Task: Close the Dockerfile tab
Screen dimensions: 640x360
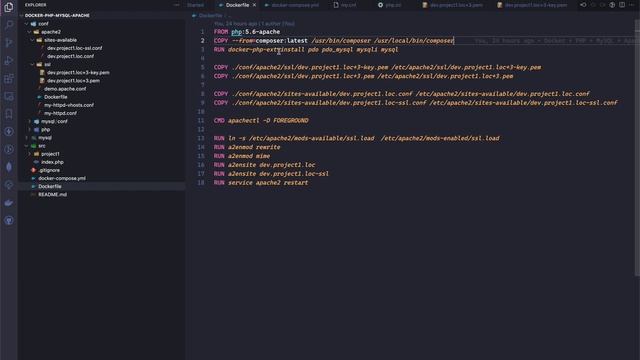Action: (x=254, y=5)
